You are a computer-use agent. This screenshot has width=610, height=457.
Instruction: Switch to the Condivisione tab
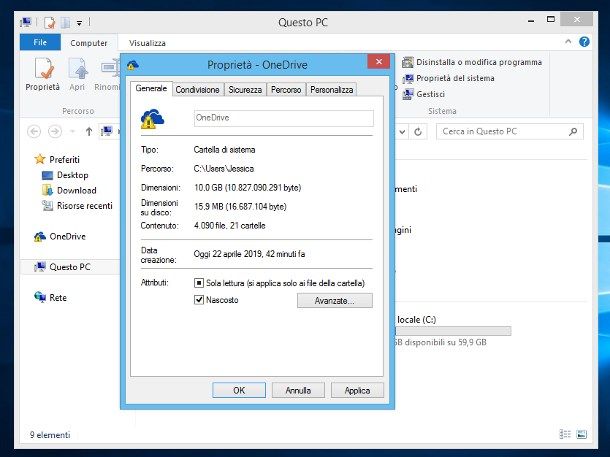198,89
